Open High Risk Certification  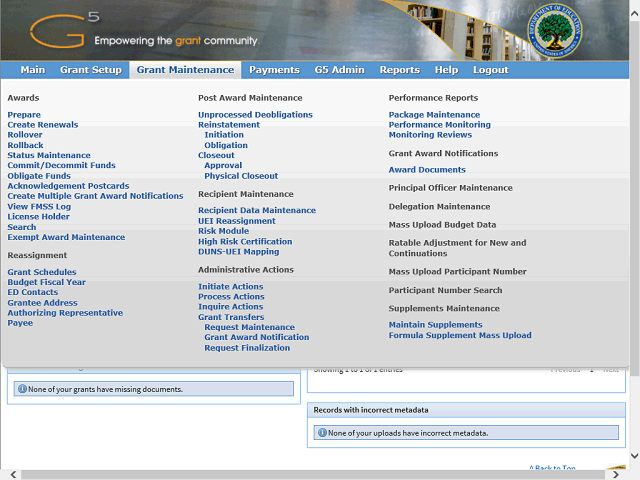point(245,241)
